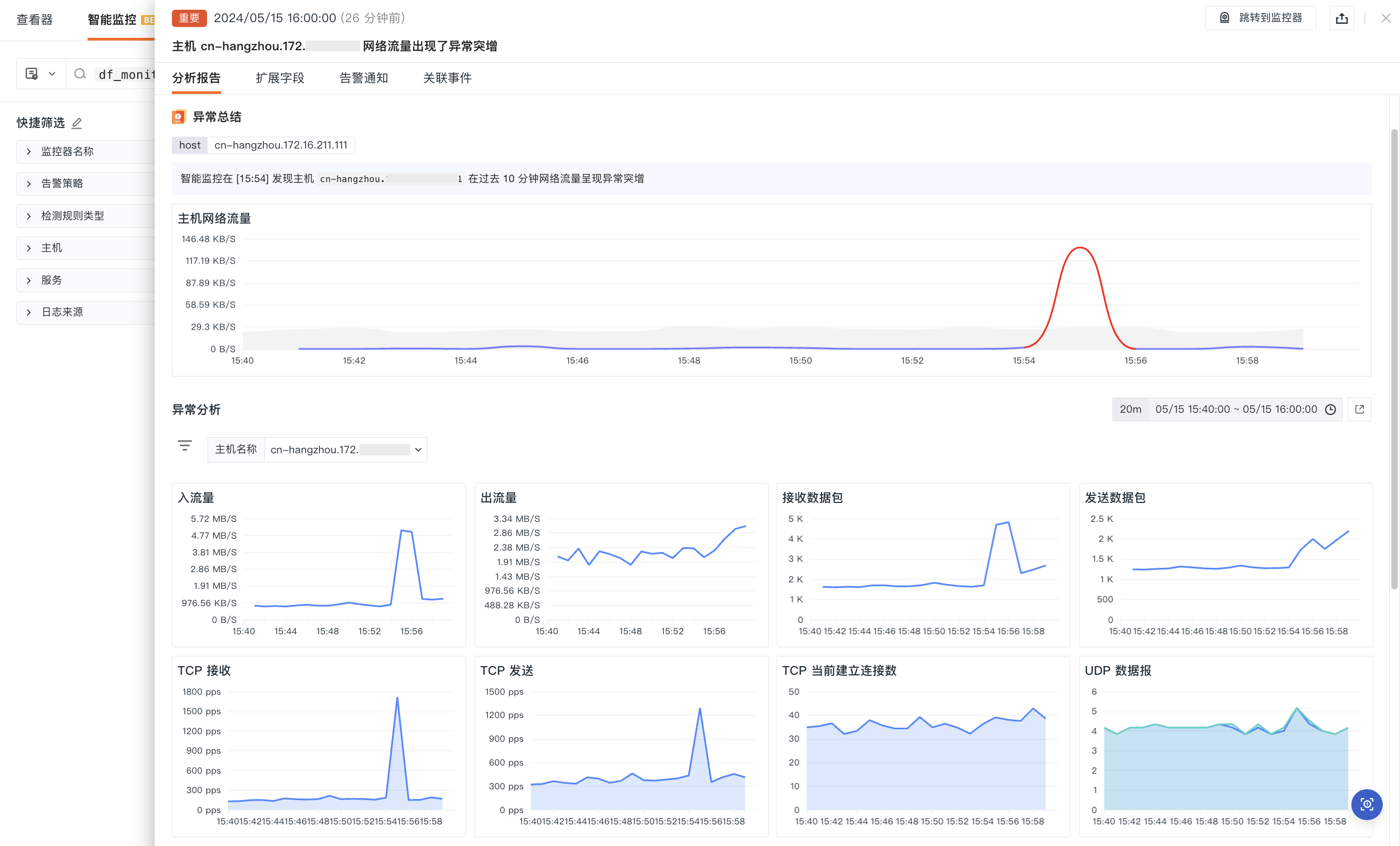The height and width of the screenshot is (846, 1400).
Task: Click the filter lines icon under 异常分析
Action: tap(185, 446)
